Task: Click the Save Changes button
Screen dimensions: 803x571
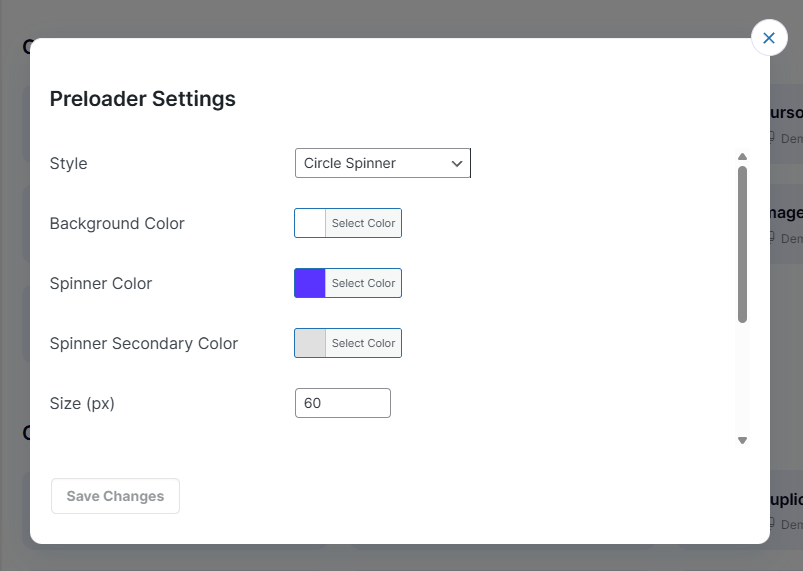Action: point(115,496)
